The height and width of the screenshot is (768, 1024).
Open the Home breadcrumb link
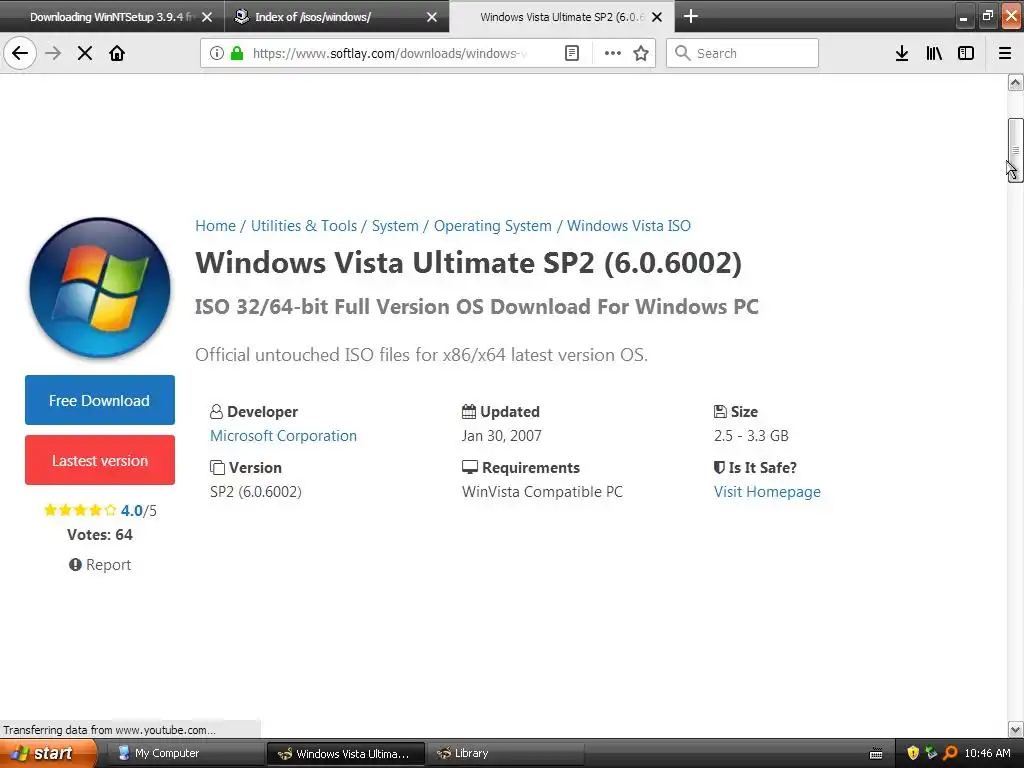[216, 226]
